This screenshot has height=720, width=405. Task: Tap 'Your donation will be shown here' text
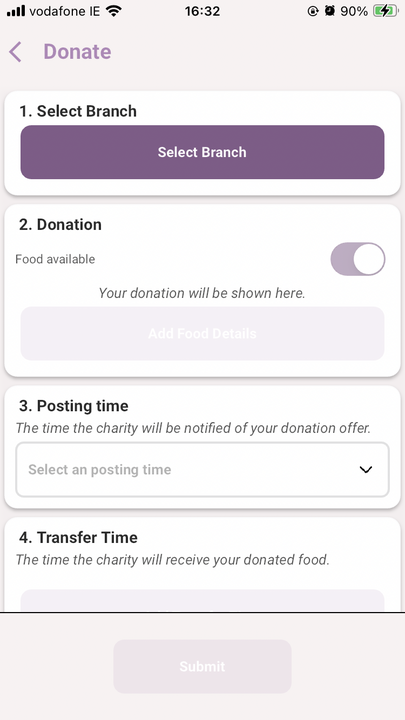coord(202,293)
